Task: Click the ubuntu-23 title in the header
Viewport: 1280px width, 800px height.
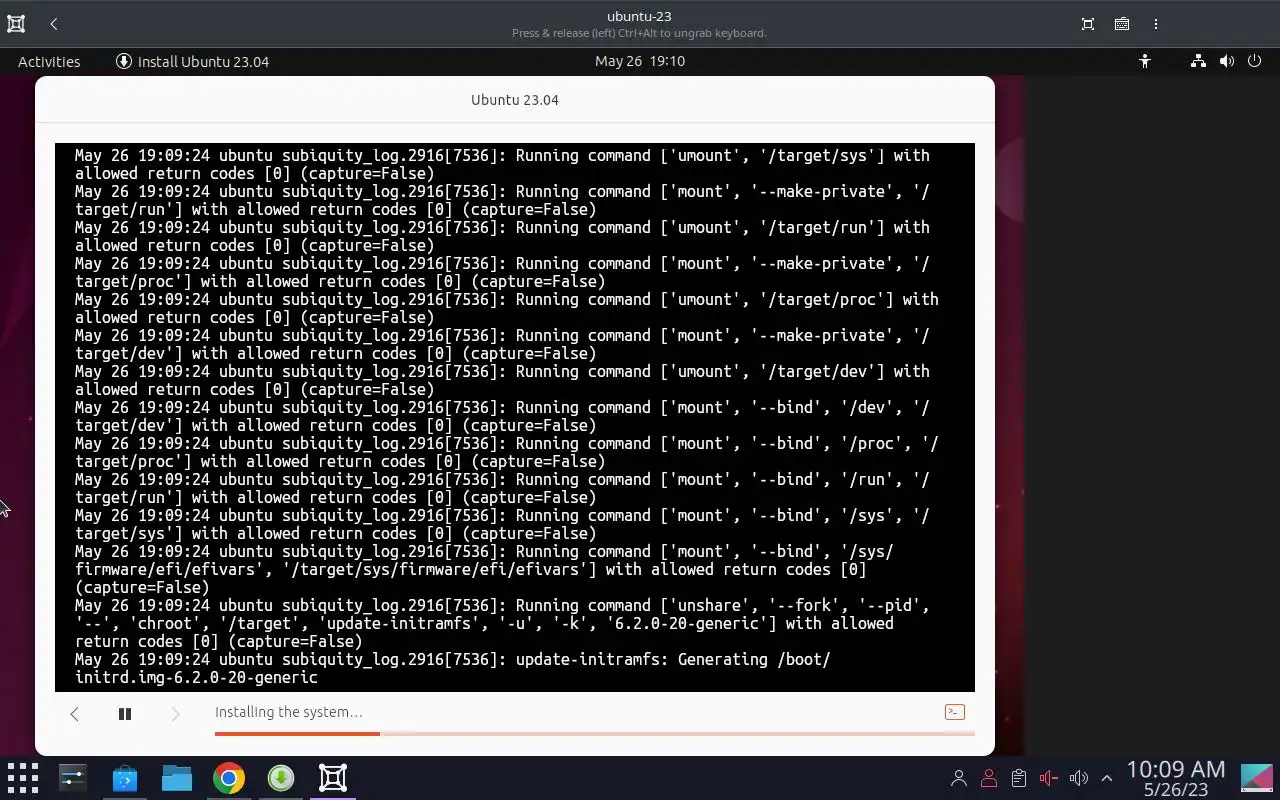Action: pos(639,16)
